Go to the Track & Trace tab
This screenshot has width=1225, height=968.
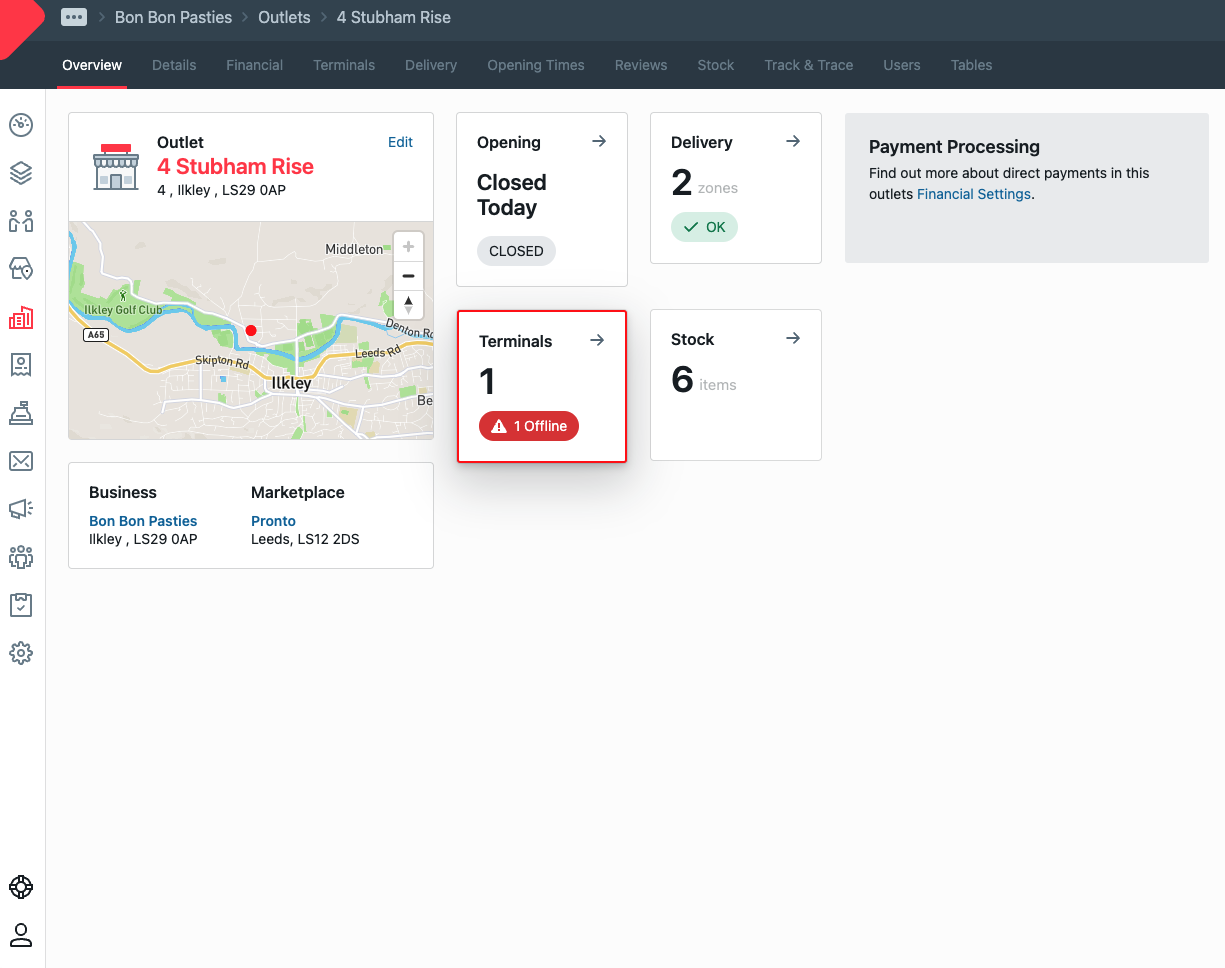point(808,65)
